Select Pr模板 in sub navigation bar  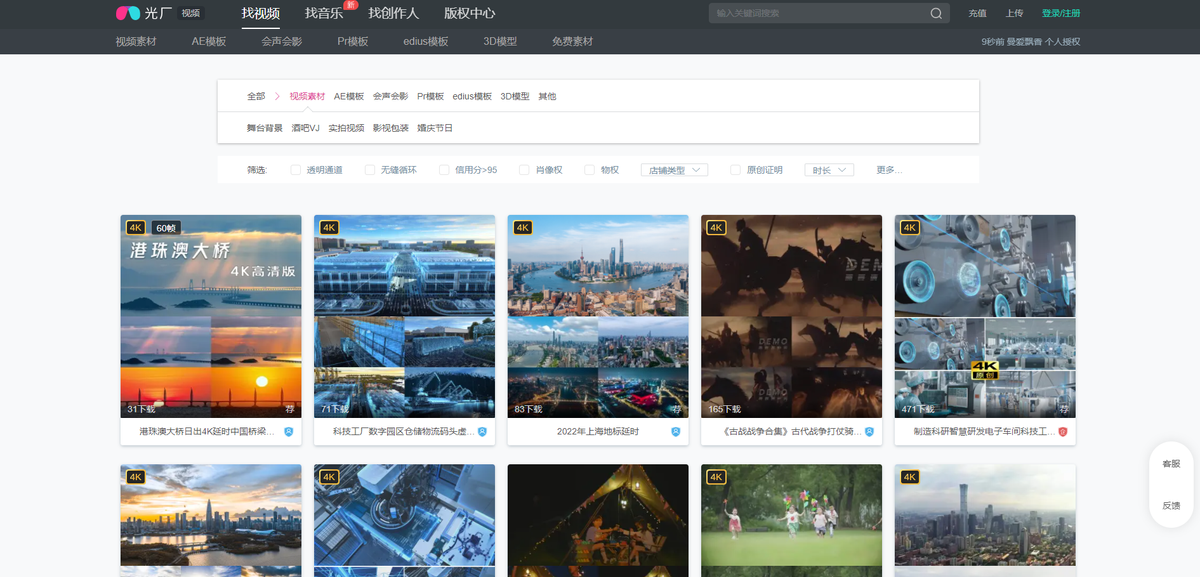coord(352,42)
